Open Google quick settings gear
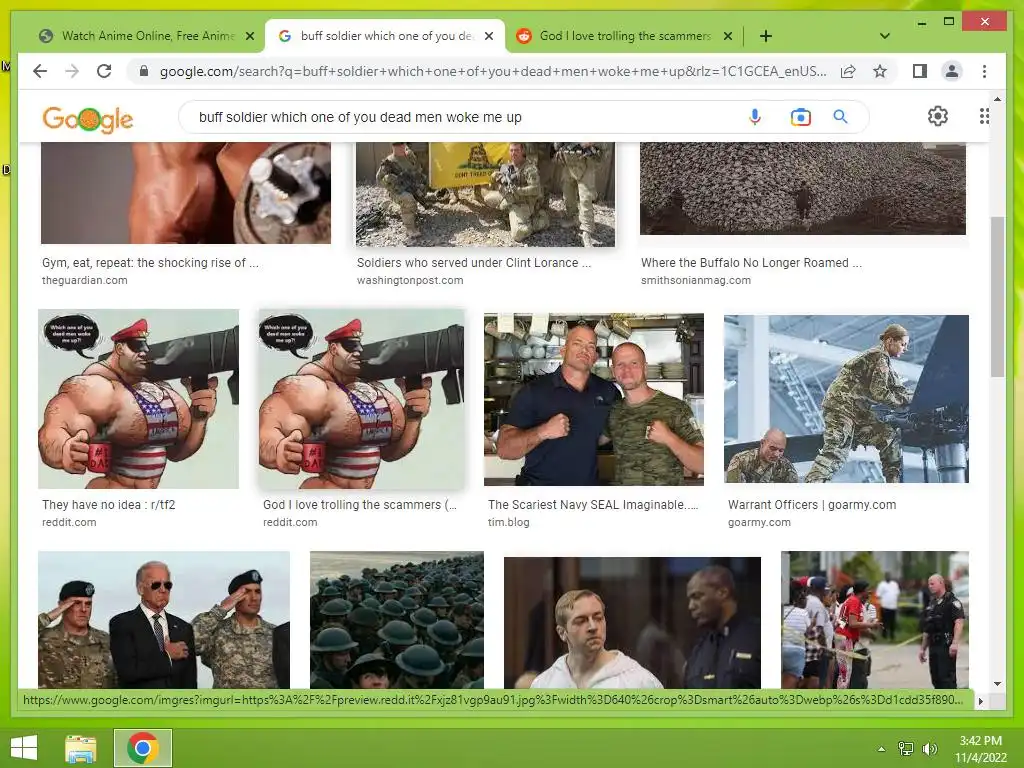The width and height of the screenshot is (1024, 768). pos(938,116)
